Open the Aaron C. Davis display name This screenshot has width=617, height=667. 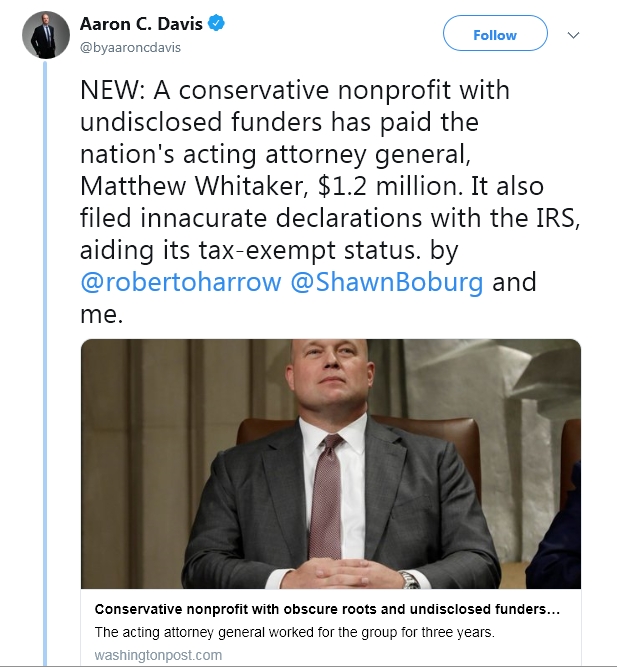pos(142,24)
